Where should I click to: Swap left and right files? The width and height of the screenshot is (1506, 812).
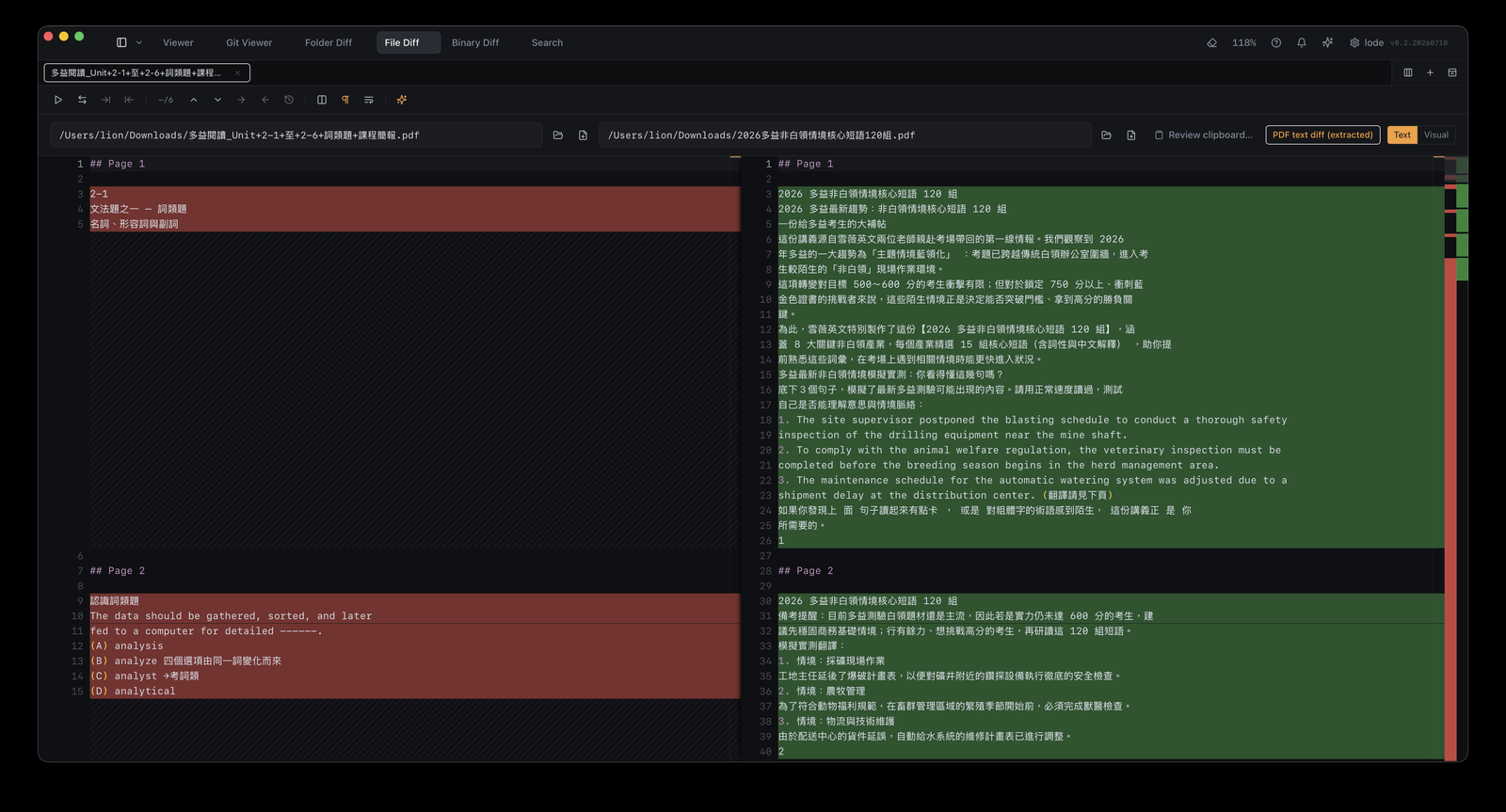[82, 100]
